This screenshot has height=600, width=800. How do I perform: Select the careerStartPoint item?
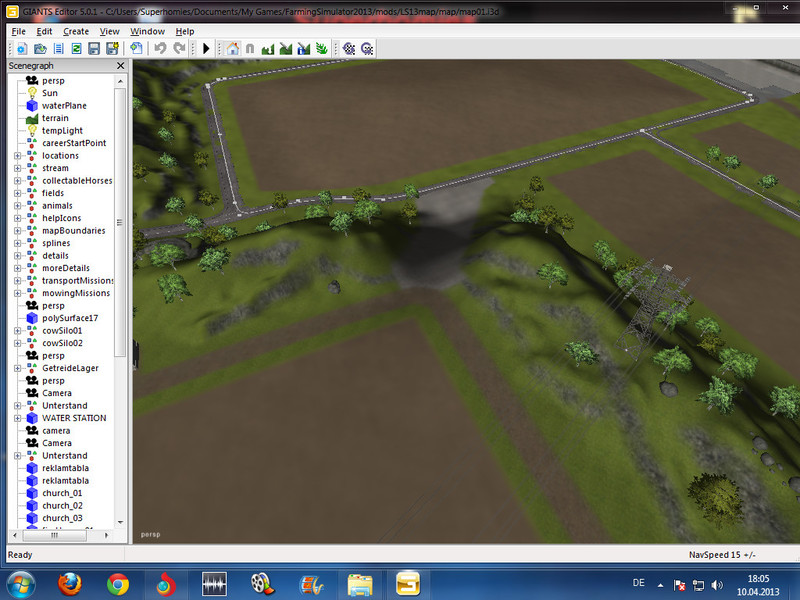pos(74,143)
